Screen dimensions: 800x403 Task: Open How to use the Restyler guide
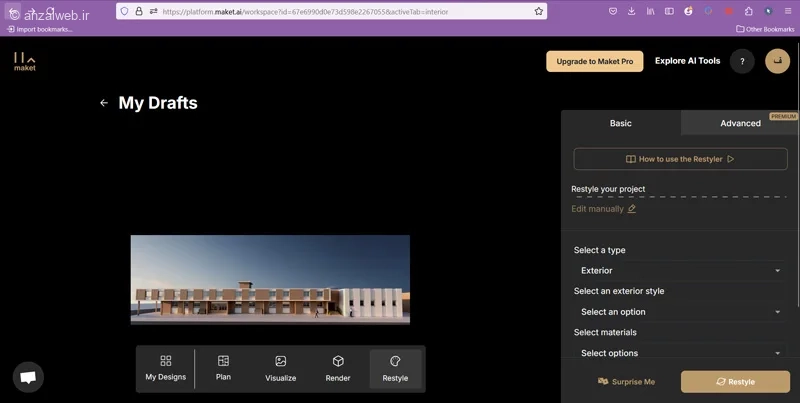click(x=680, y=159)
